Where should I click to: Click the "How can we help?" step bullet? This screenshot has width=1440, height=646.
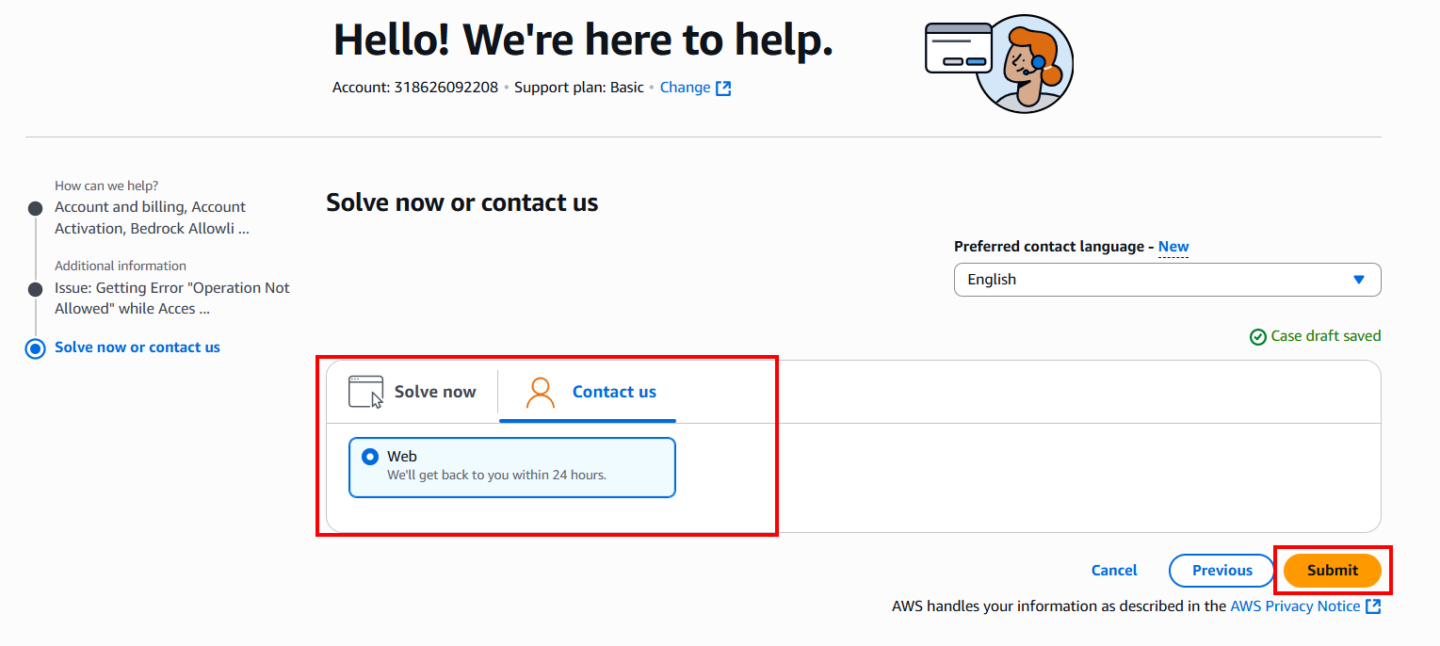point(35,208)
